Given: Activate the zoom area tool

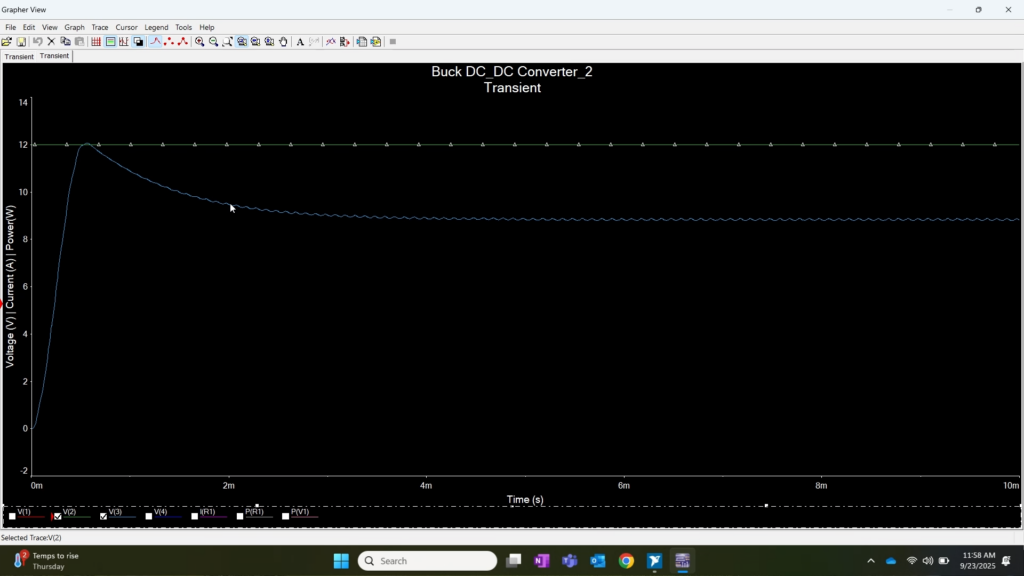Looking at the screenshot, I should (229, 41).
